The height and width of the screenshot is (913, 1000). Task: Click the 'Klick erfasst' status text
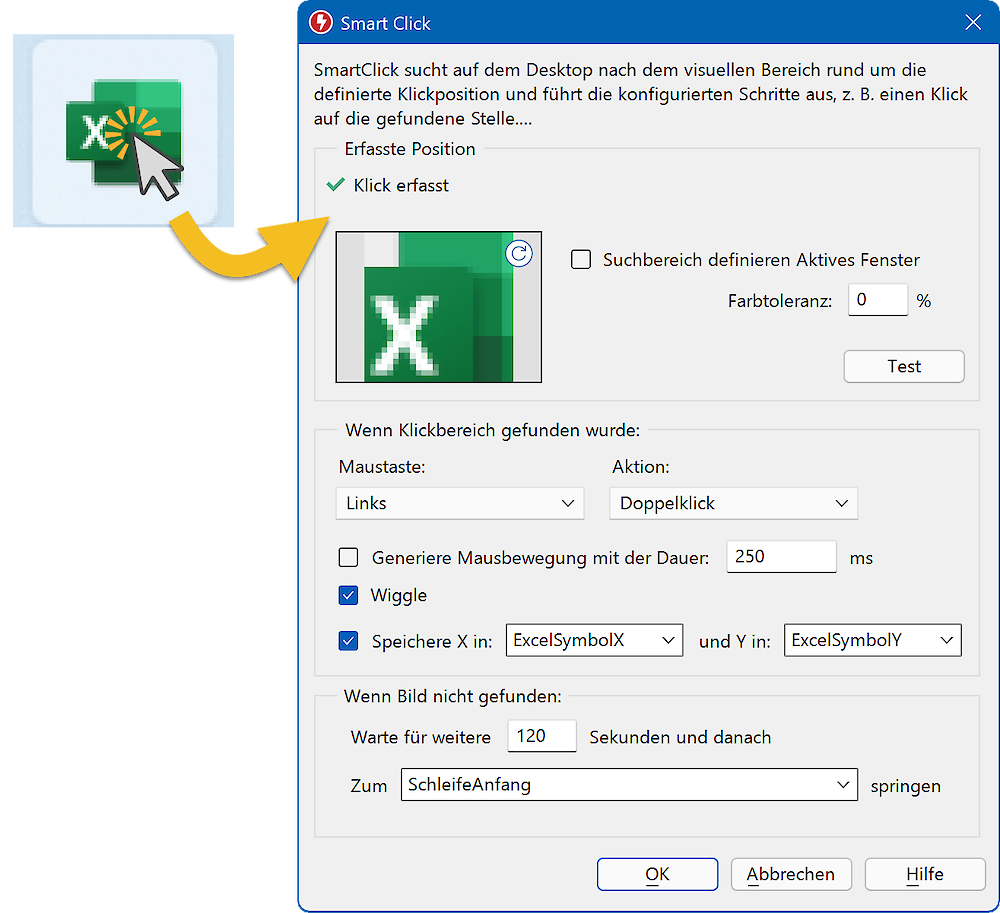(401, 186)
